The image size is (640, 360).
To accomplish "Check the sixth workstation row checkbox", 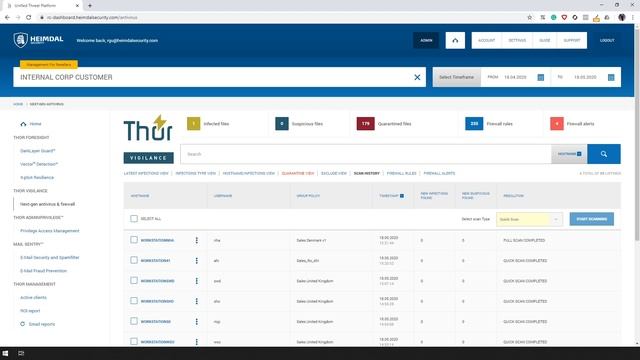I will 134,341.
